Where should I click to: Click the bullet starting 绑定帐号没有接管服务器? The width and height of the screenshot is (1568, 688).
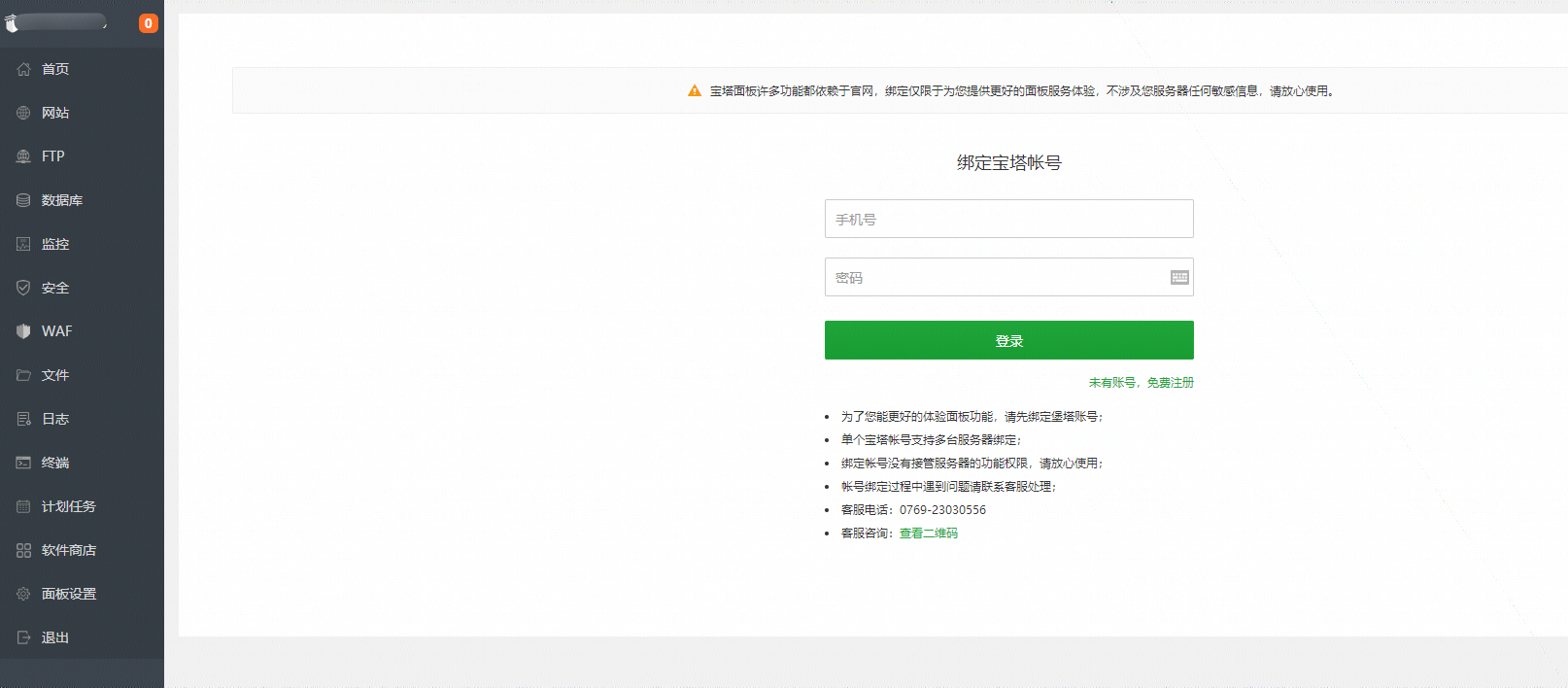tap(972, 464)
